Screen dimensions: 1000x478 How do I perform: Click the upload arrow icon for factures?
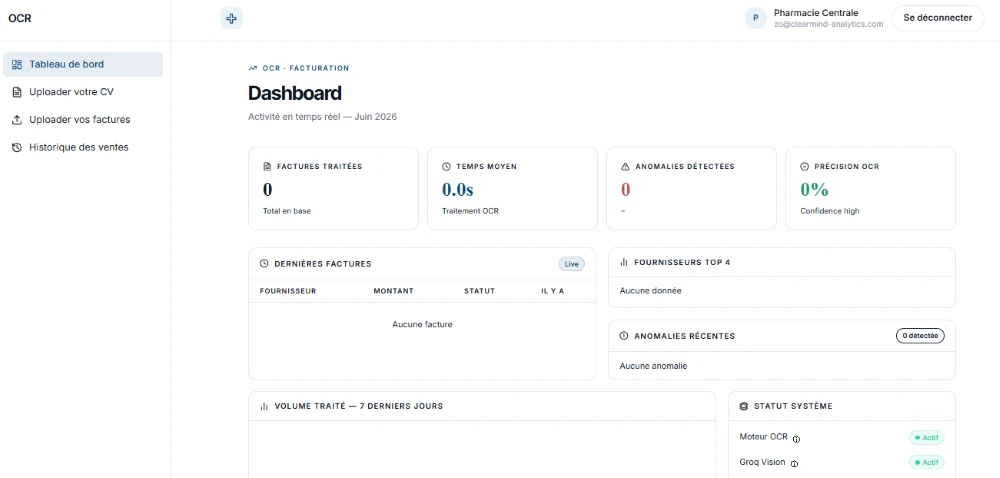tap(17, 119)
